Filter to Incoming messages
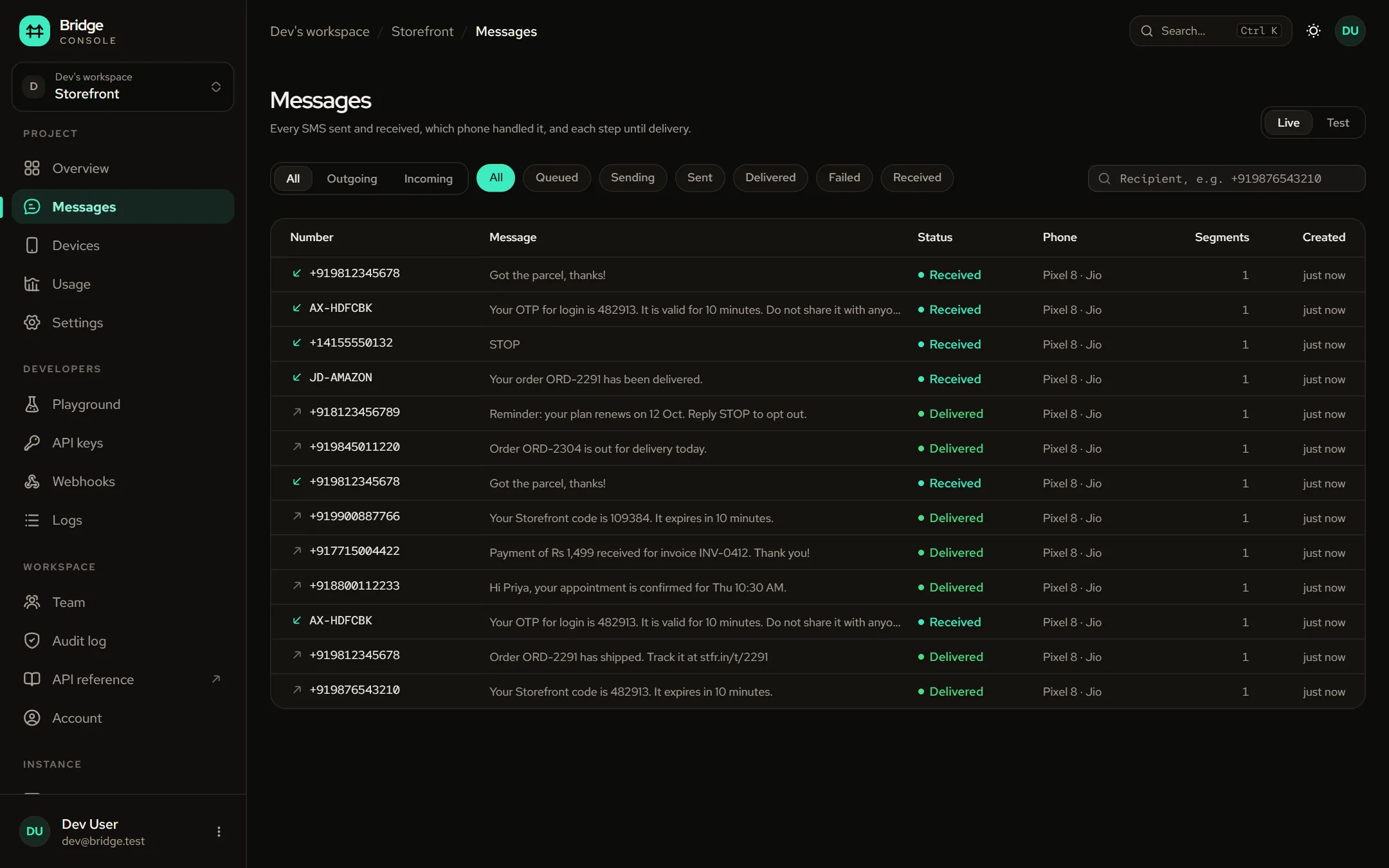Image resolution: width=1389 pixels, height=868 pixels. pos(428,179)
